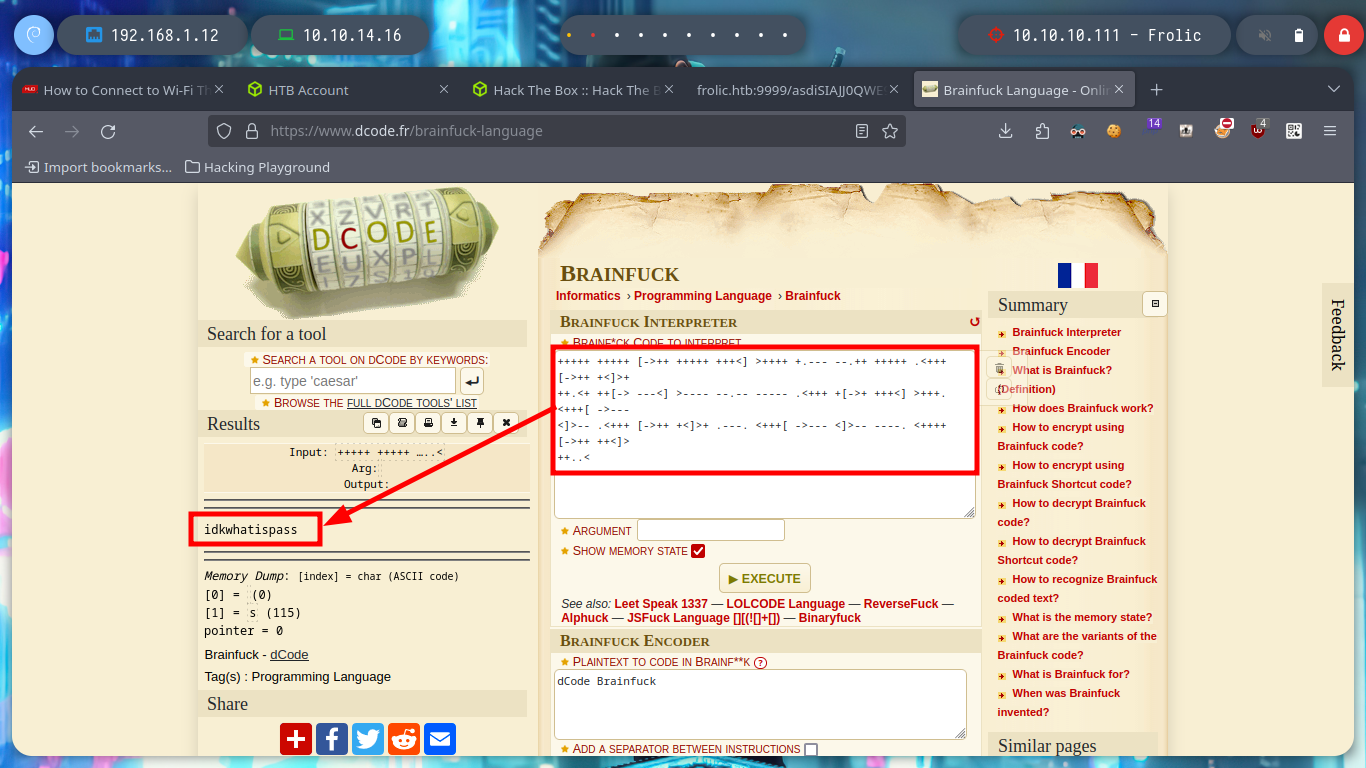Switch the site to French via the flag
The width and height of the screenshot is (1366, 768).
coord(1078,276)
